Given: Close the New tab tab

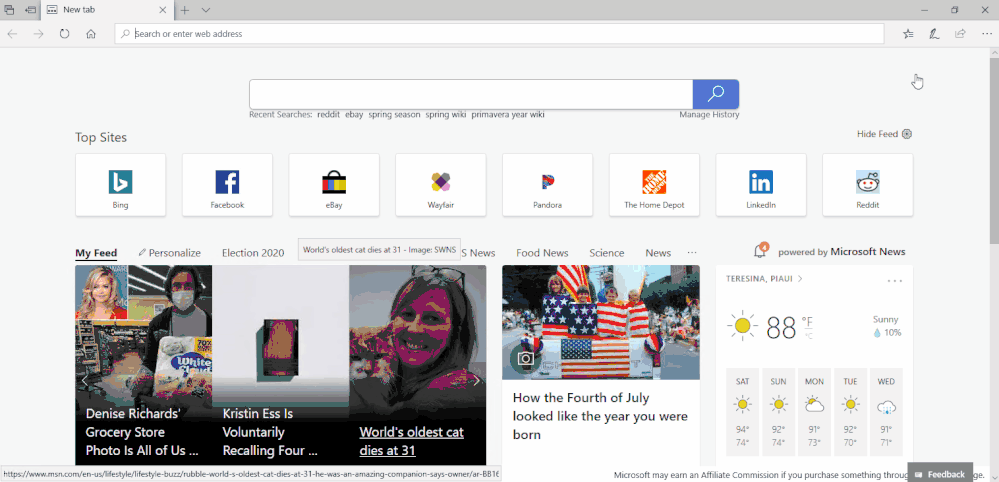Looking at the screenshot, I should pos(162,10).
